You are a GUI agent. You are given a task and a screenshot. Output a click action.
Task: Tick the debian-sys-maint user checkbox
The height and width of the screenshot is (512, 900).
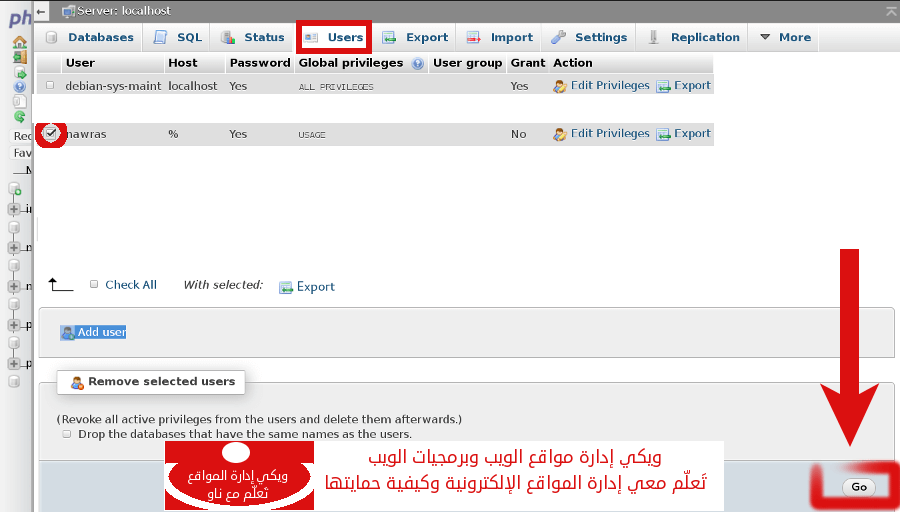pyautogui.click(x=50, y=86)
